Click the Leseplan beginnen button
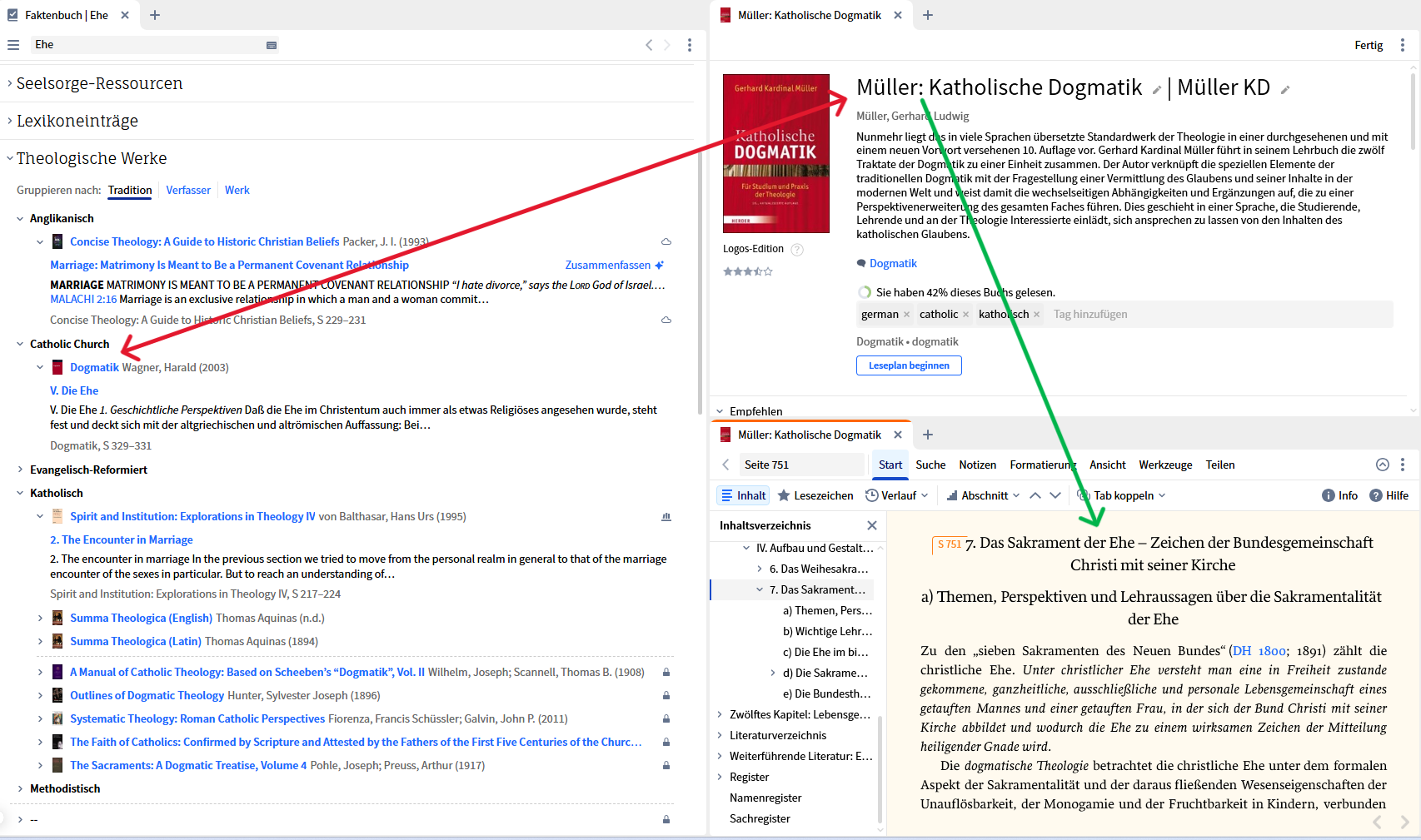Screen dimensions: 1421x840 [909, 365]
